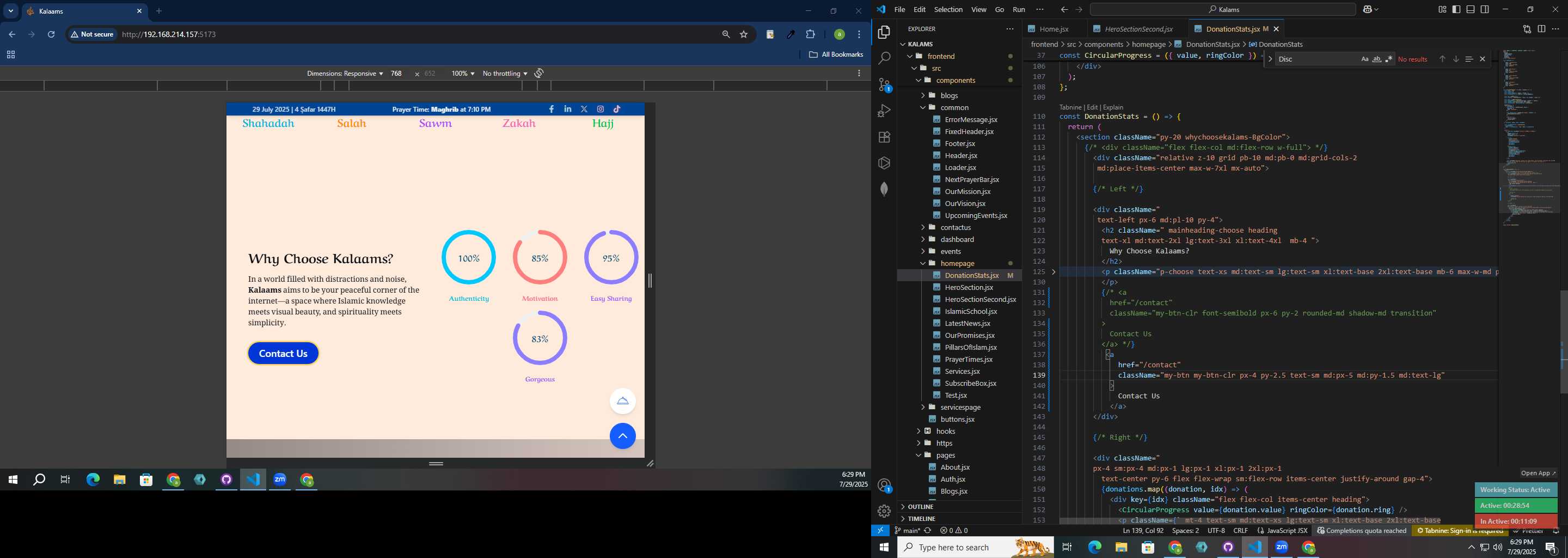The height and width of the screenshot is (558, 1568).
Task: Click the sync changes icon beside main*
Action: click(x=928, y=531)
